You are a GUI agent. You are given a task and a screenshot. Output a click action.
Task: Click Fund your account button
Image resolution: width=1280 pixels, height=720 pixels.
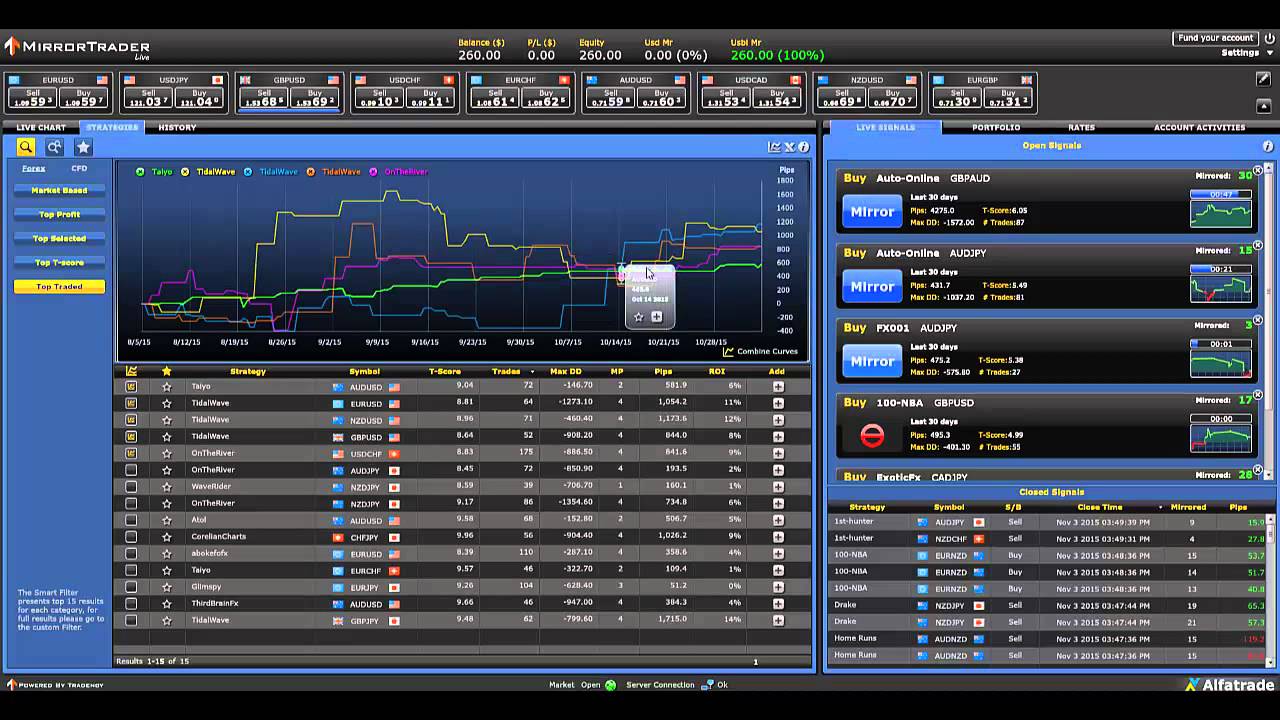(1215, 38)
